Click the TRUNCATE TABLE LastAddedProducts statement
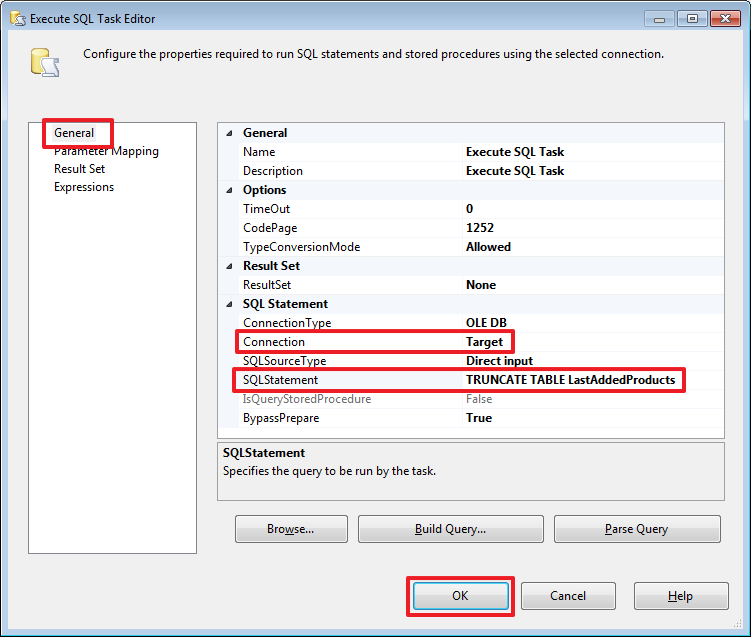 pyautogui.click(x=570, y=380)
